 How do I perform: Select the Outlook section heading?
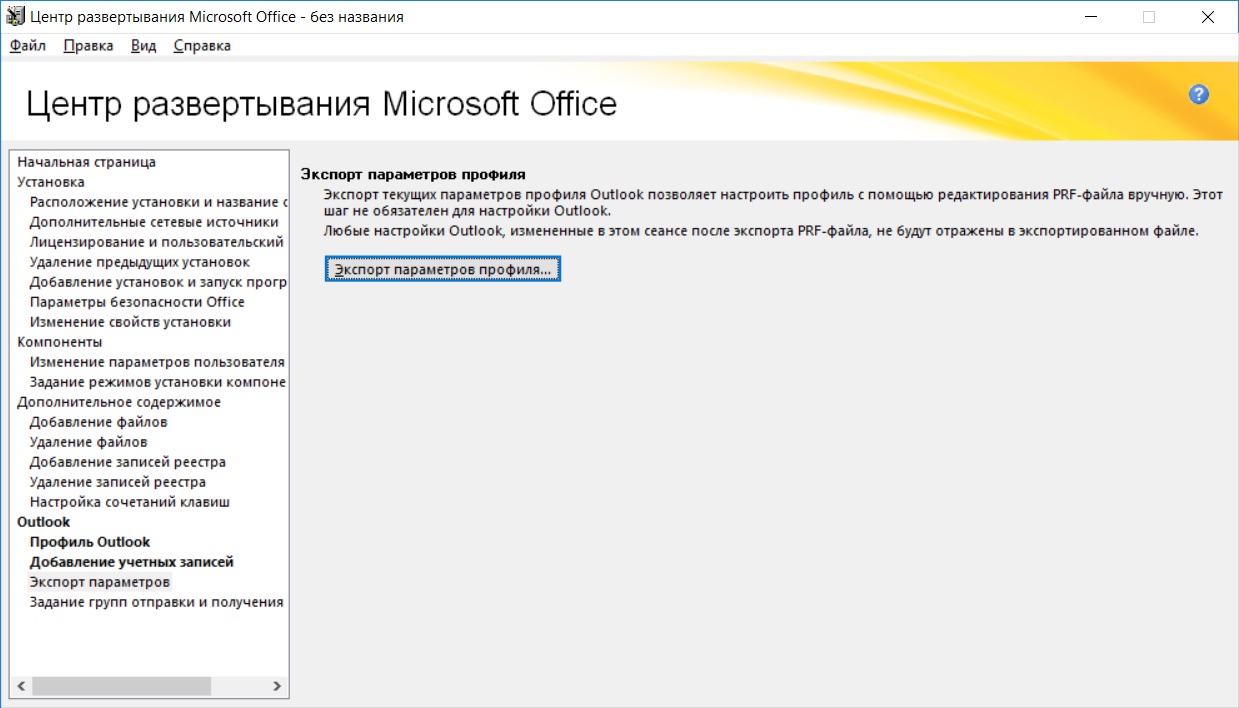44,522
